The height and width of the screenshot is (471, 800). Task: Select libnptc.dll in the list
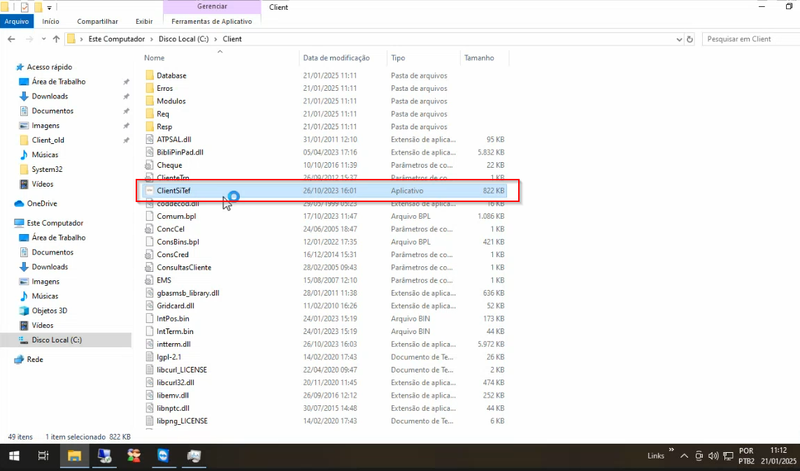click(x=173, y=408)
